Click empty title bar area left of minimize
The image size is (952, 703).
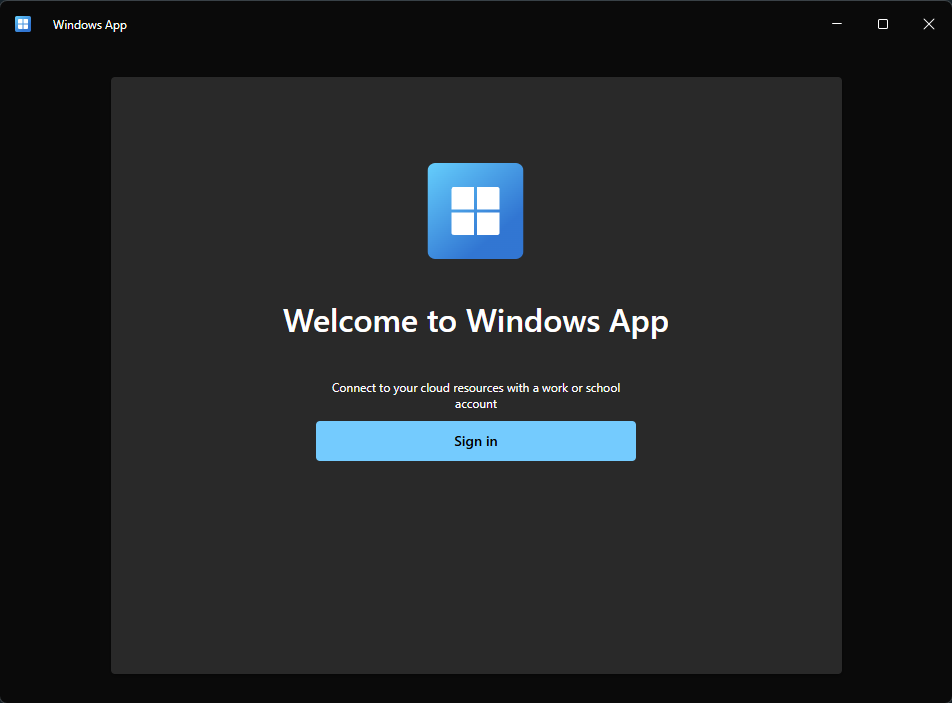(x=500, y=24)
